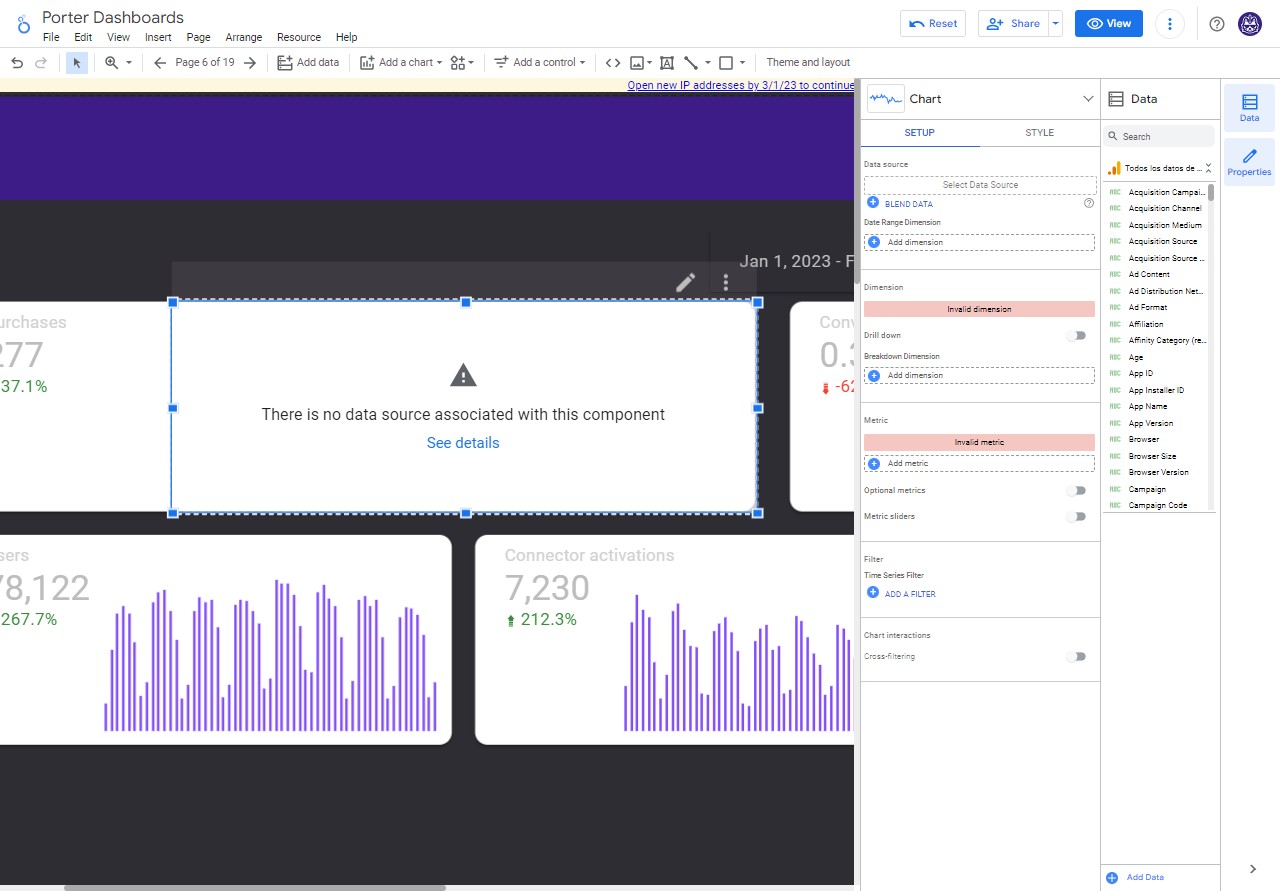This screenshot has width=1280, height=891.
Task: Add a Date Range Dimension
Action: pyautogui.click(x=980, y=242)
